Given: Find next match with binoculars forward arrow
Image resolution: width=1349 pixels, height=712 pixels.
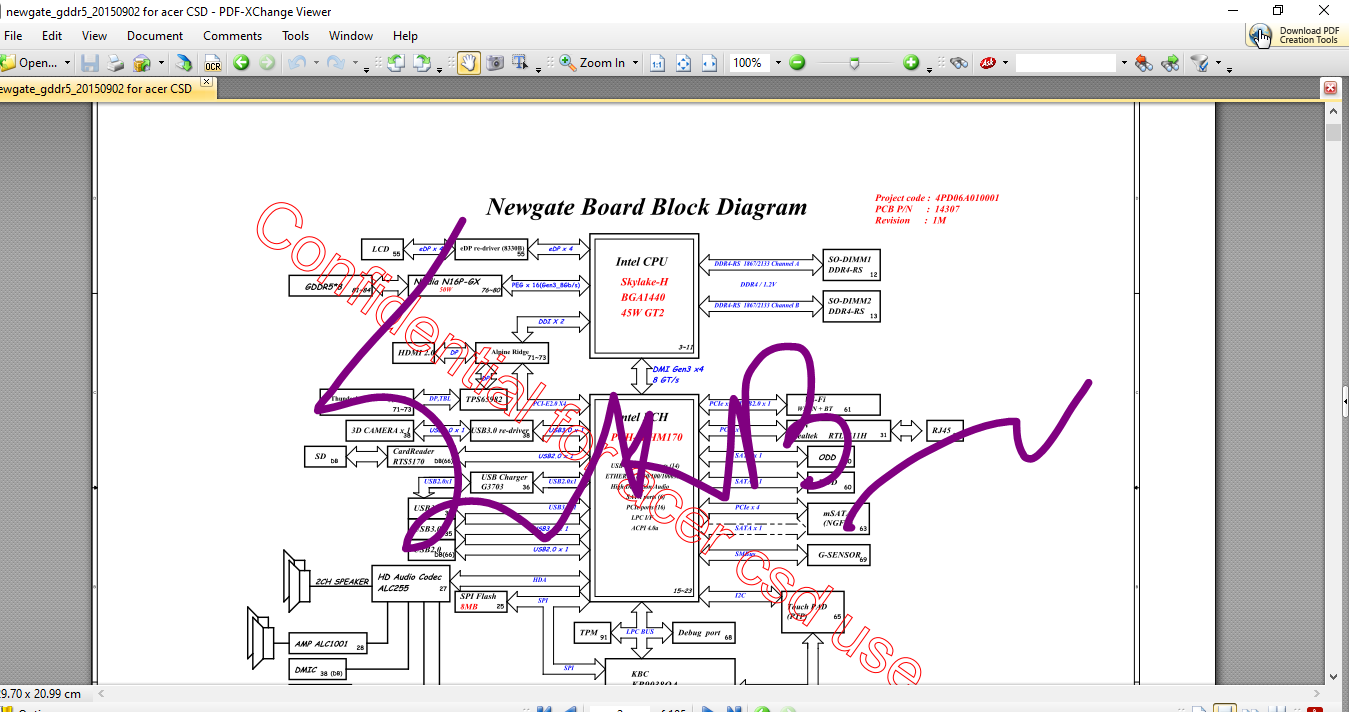Looking at the screenshot, I should pos(1170,63).
